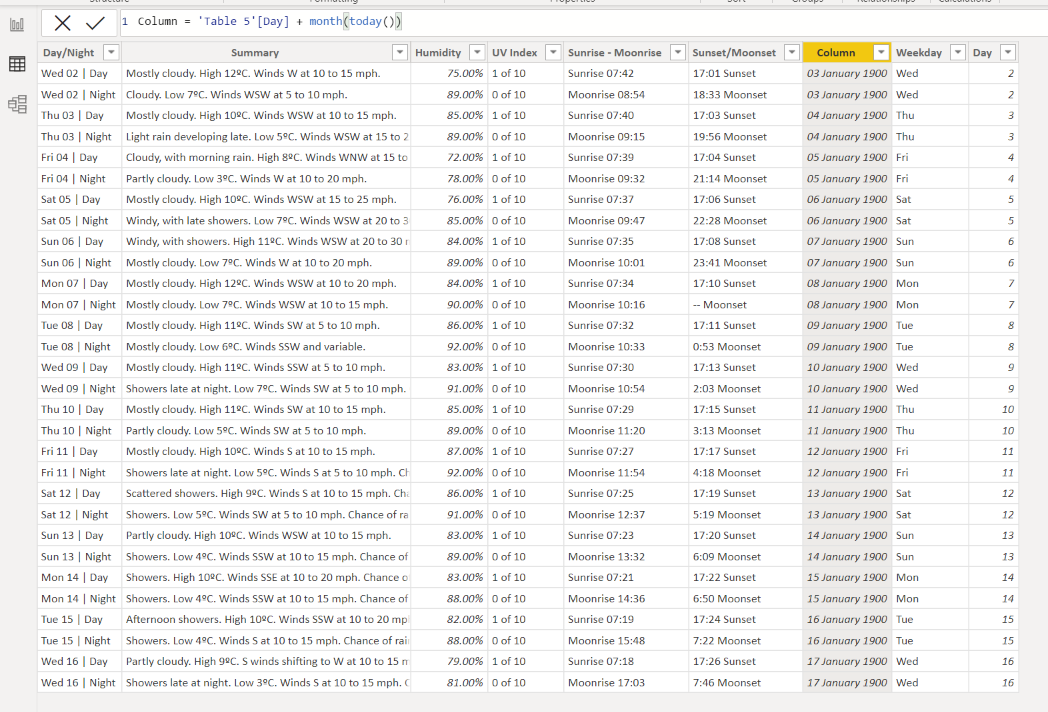The image size is (1048, 712).
Task: Select the "Afternoon showers" summary cell
Action: [266, 619]
